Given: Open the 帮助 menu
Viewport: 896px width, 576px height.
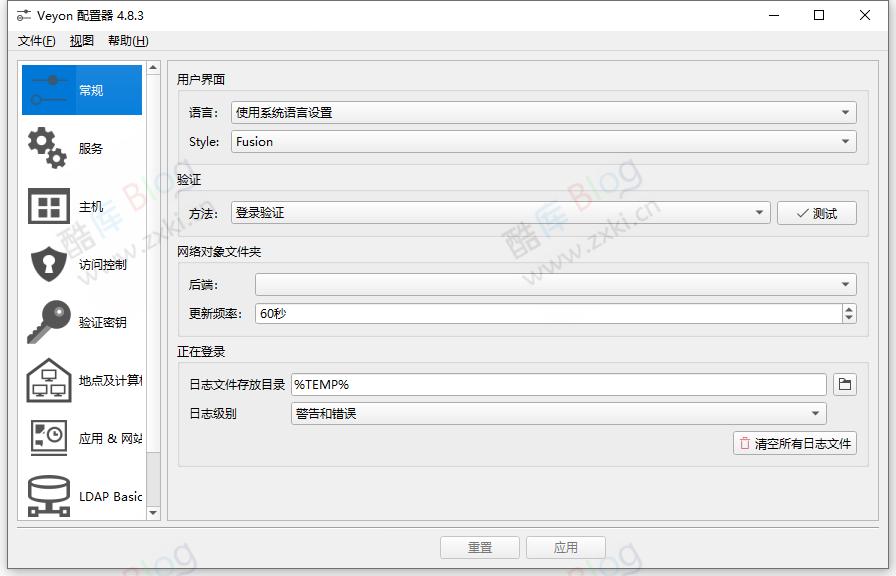Looking at the screenshot, I should [x=128, y=40].
